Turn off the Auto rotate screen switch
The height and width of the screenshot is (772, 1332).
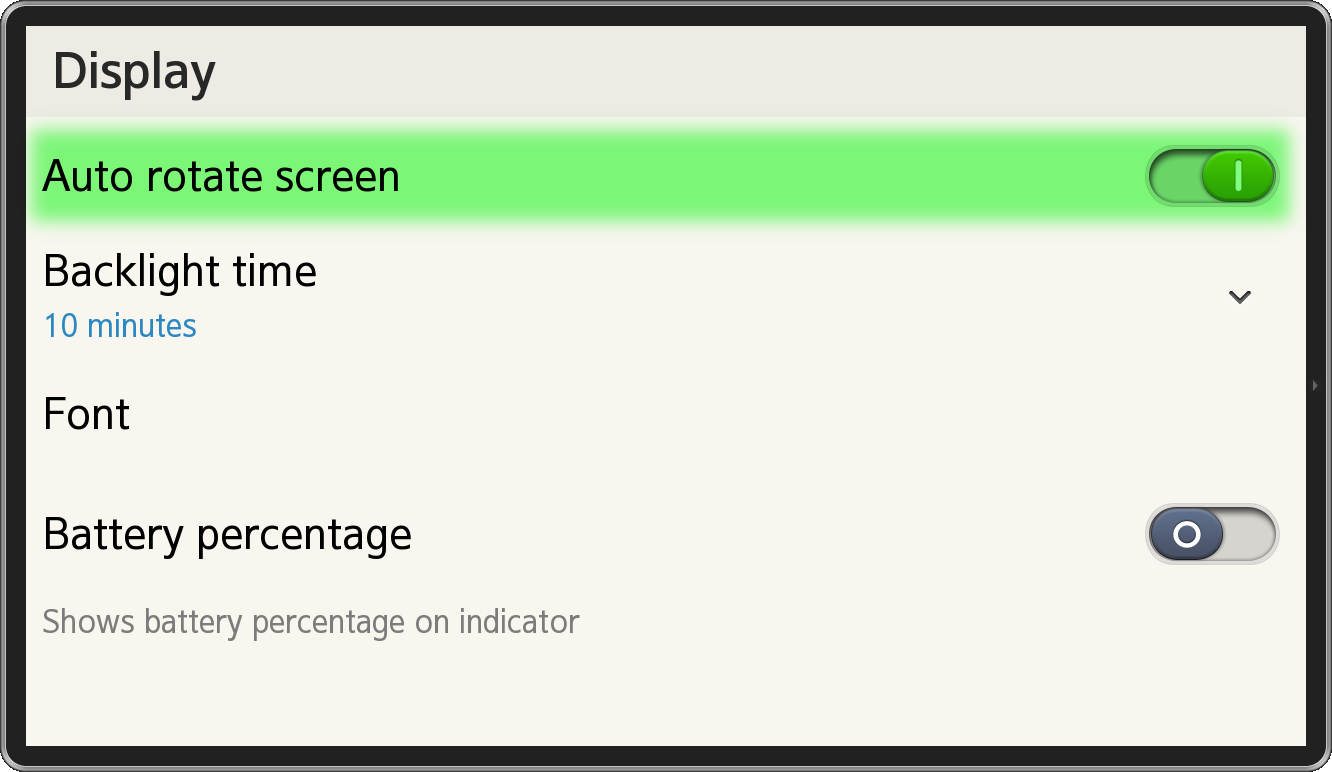1211,176
